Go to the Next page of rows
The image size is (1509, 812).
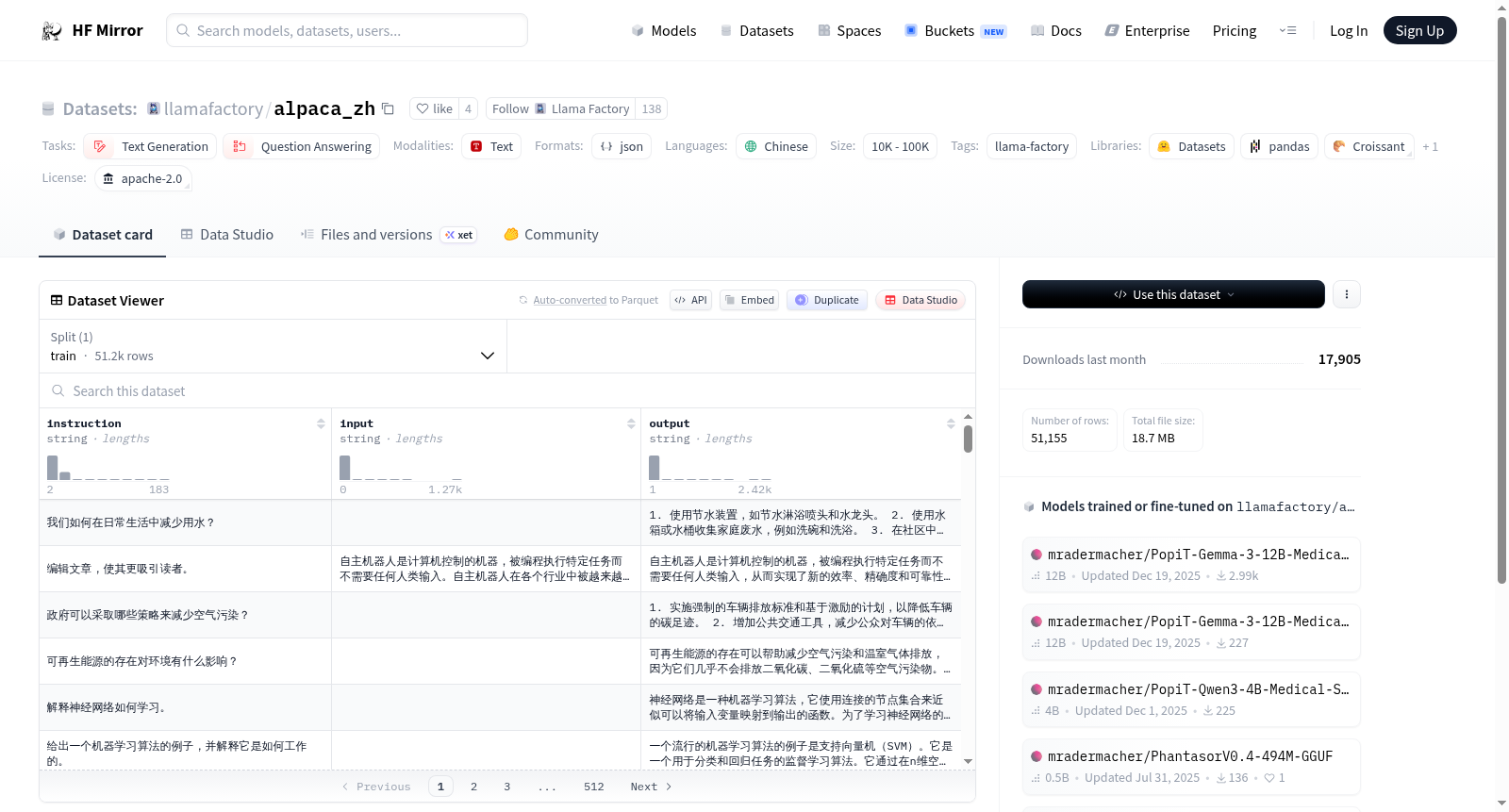[x=651, y=787]
